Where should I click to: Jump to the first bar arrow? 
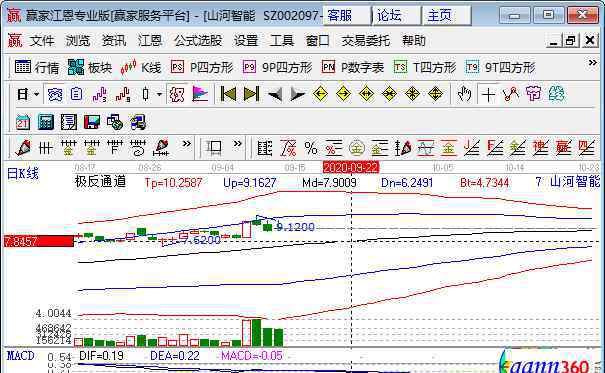(228, 94)
